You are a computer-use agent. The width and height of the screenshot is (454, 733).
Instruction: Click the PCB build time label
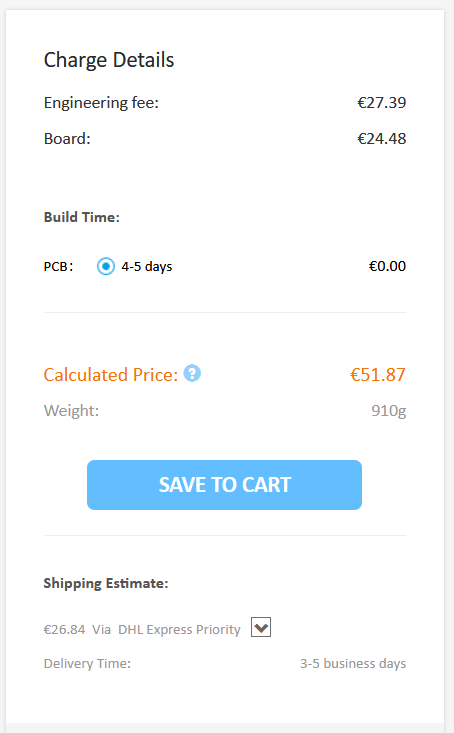[x=58, y=266]
